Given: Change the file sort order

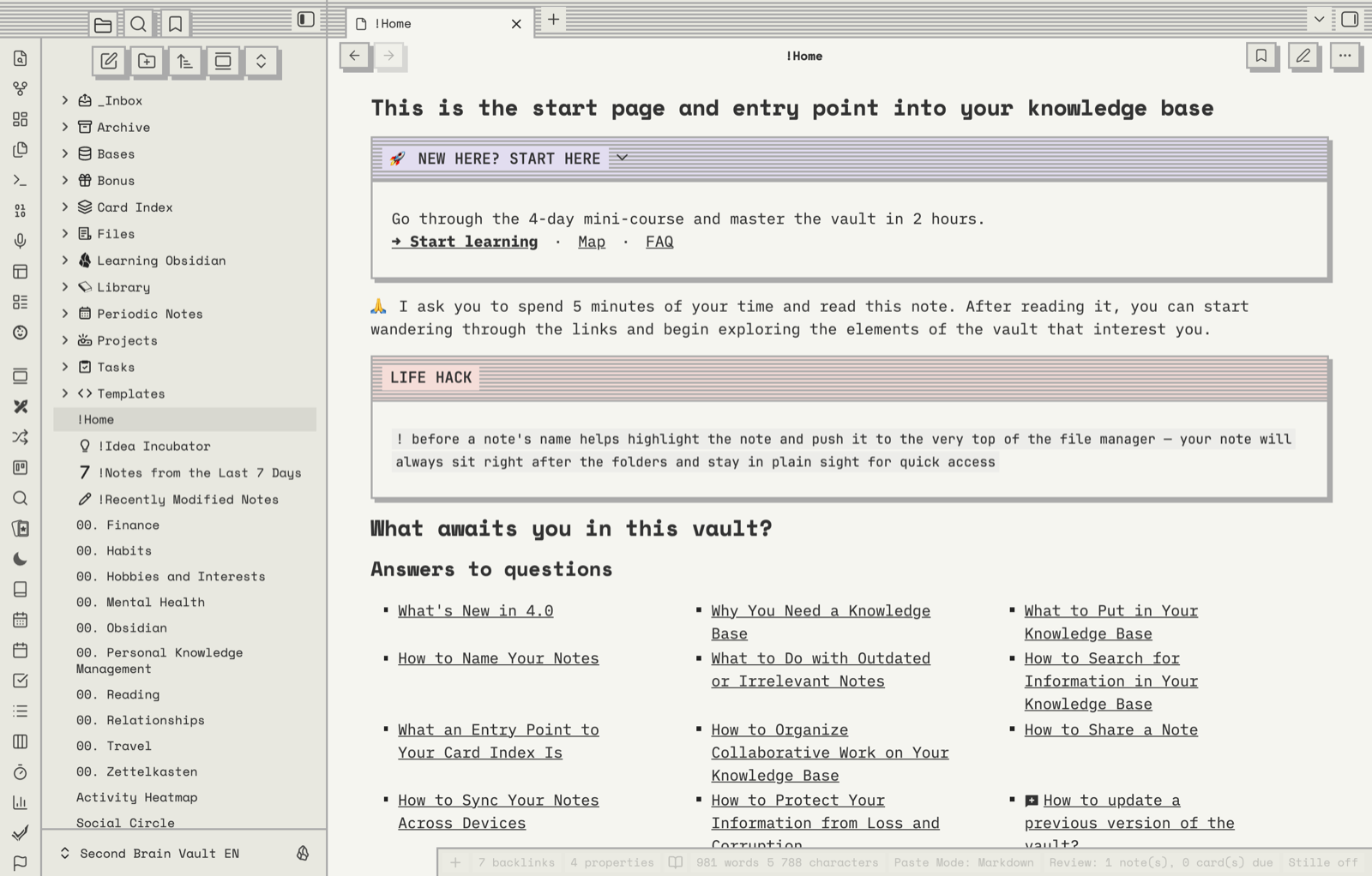Looking at the screenshot, I should pos(184,61).
